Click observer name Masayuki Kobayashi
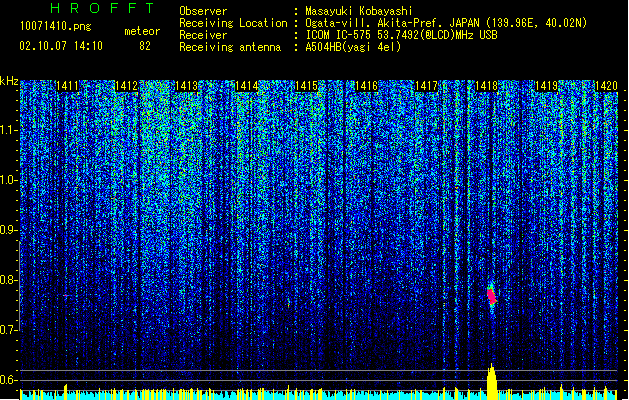629x400 pixels. click(359, 11)
